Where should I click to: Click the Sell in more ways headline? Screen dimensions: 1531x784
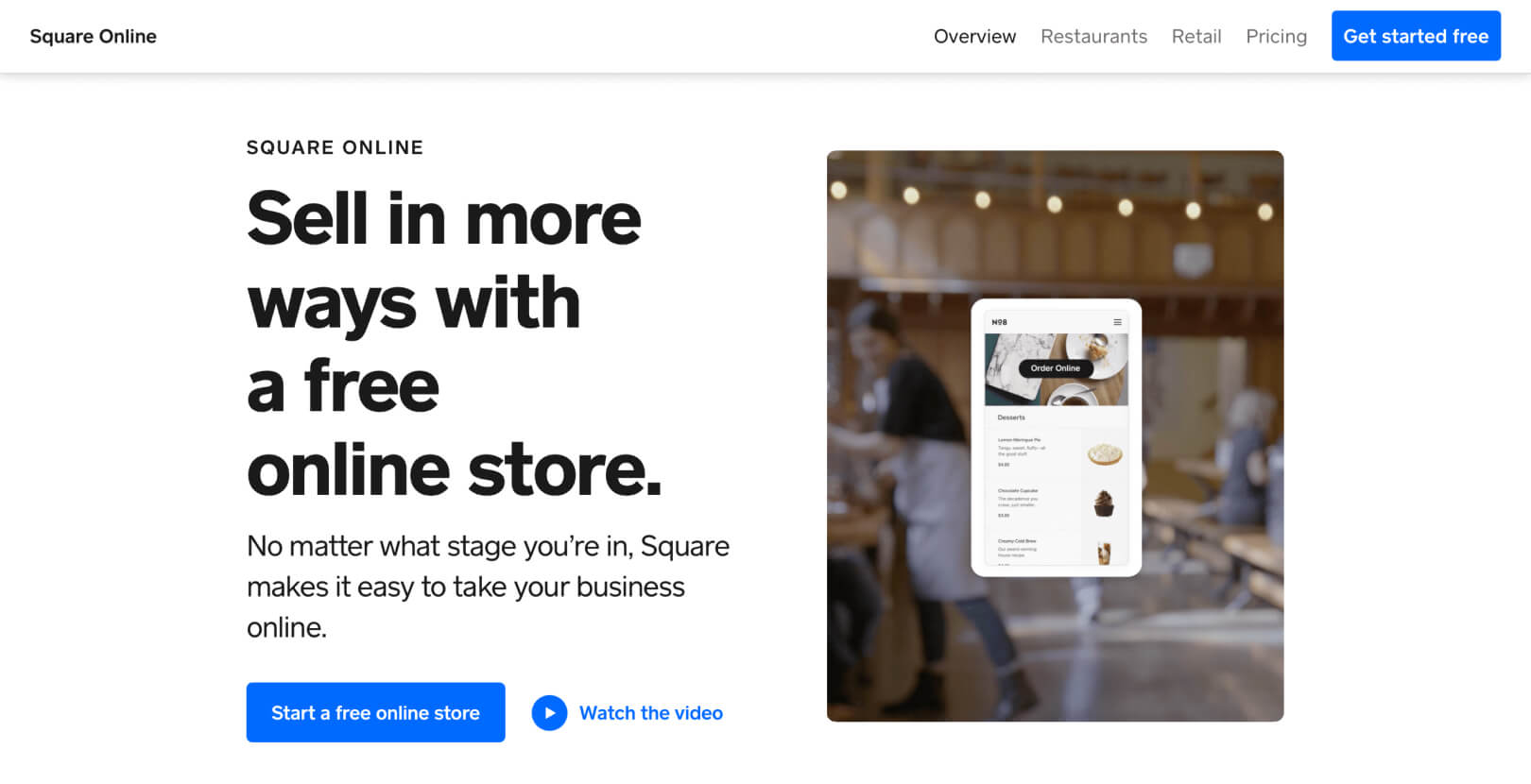pos(454,344)
